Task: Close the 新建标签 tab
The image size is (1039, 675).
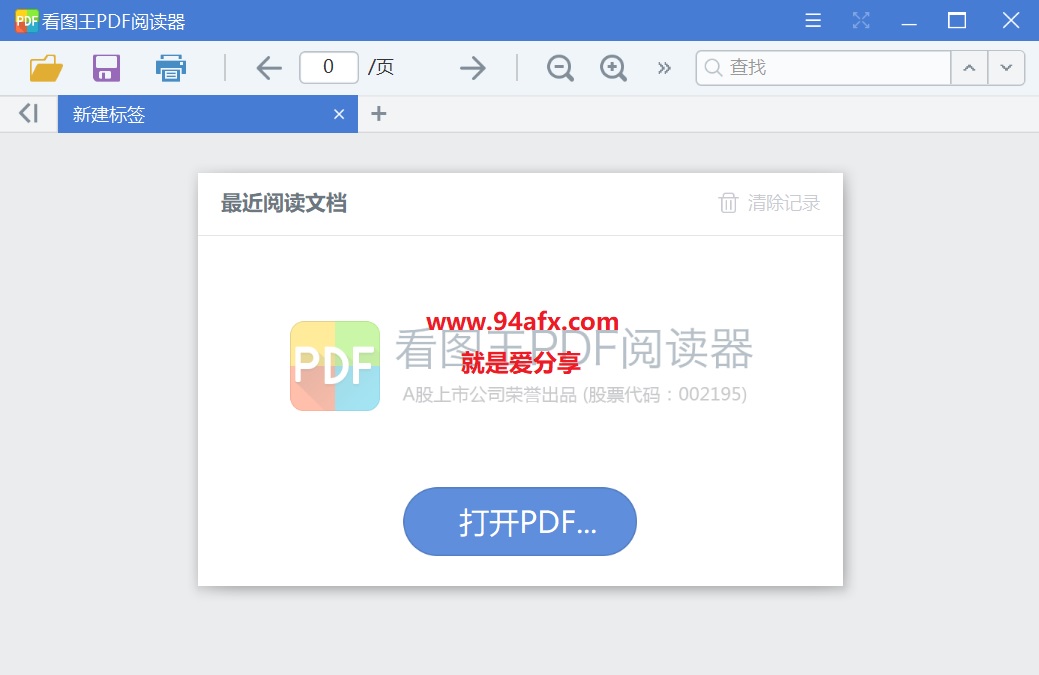Action: pos(339,115)
